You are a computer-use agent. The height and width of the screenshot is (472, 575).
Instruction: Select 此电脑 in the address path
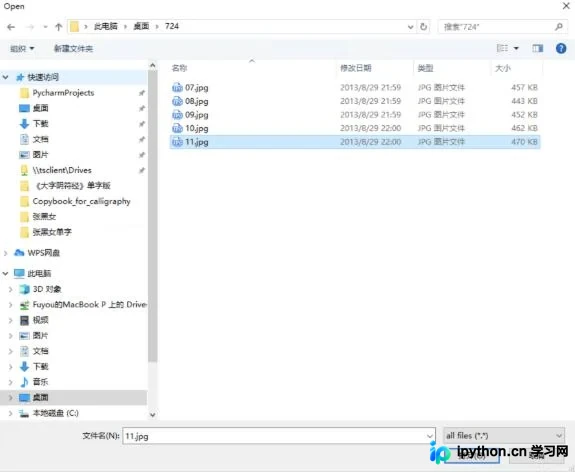[x=106, y=26]
